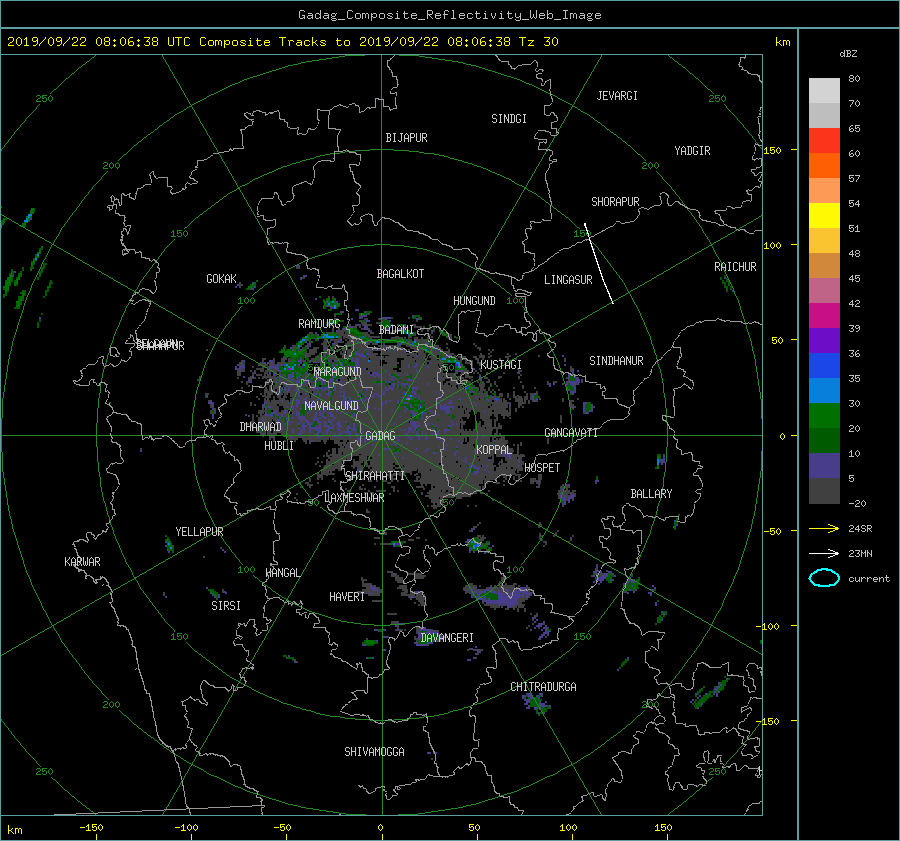Click the white 23MN arrow legend icon

(x=824, y=553)
